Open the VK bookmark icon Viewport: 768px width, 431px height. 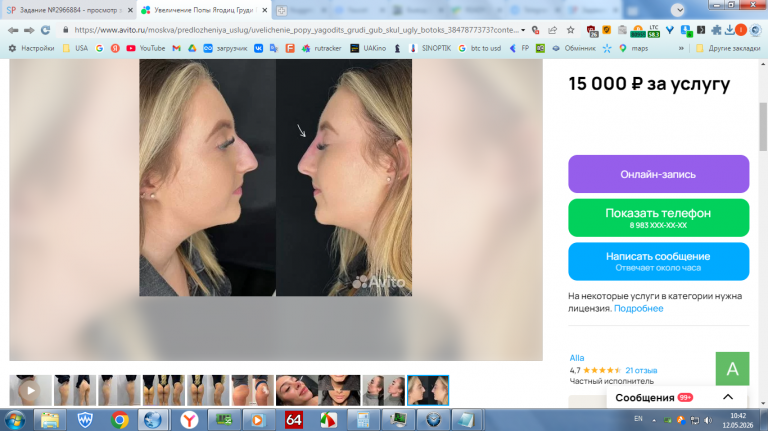tap(259, 48)
